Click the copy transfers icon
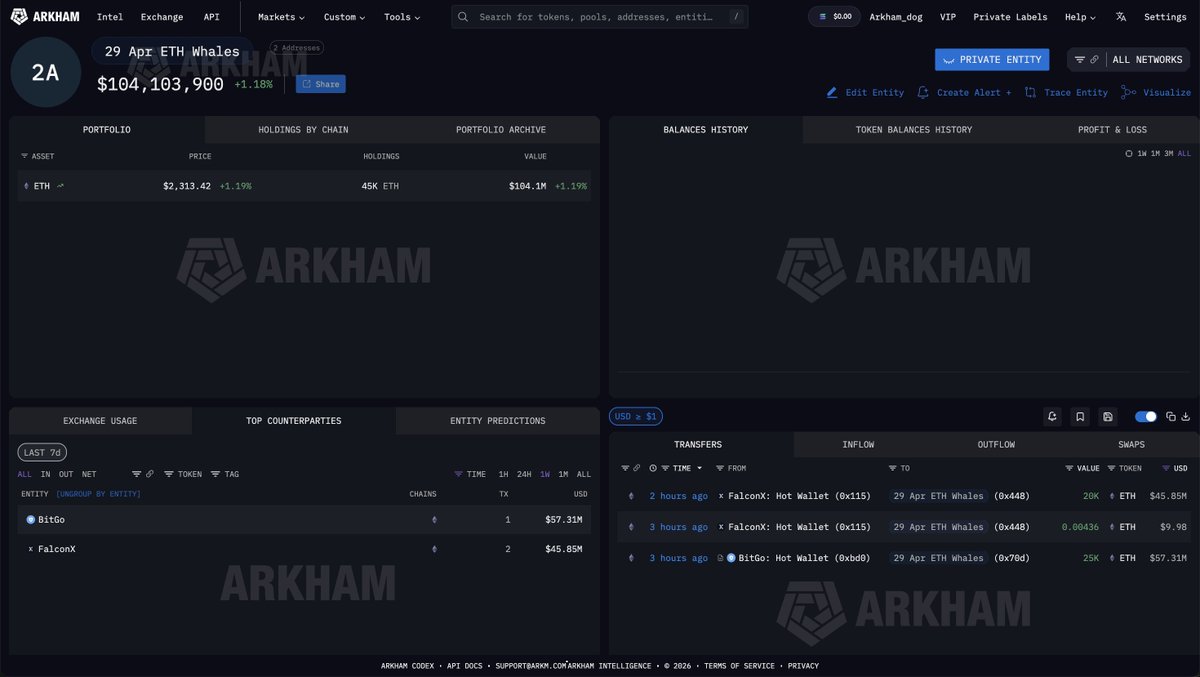The image size is (1200, 677). click(x=1171, y=417)
